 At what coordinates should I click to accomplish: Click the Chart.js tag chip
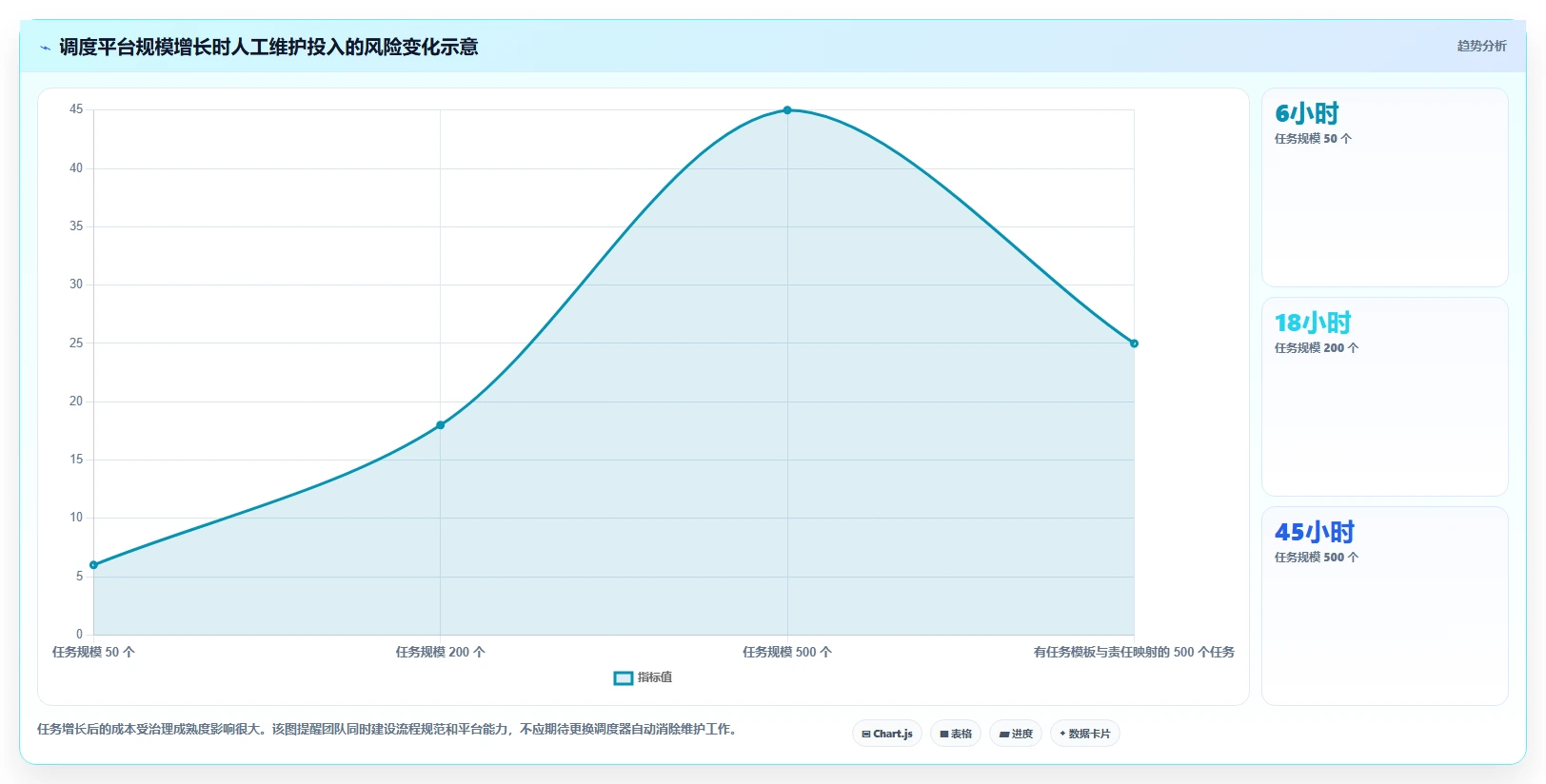click(x=887, y=734)
